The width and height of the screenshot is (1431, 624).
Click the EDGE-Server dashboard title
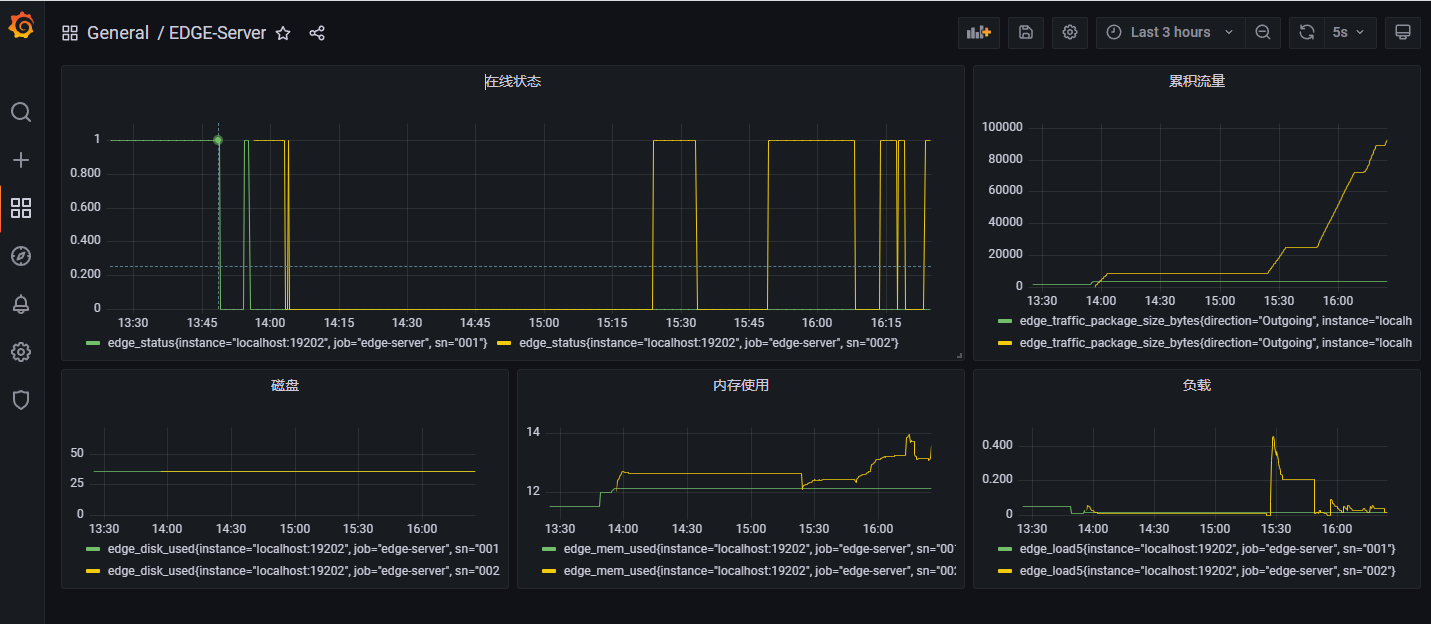[217, 33]
